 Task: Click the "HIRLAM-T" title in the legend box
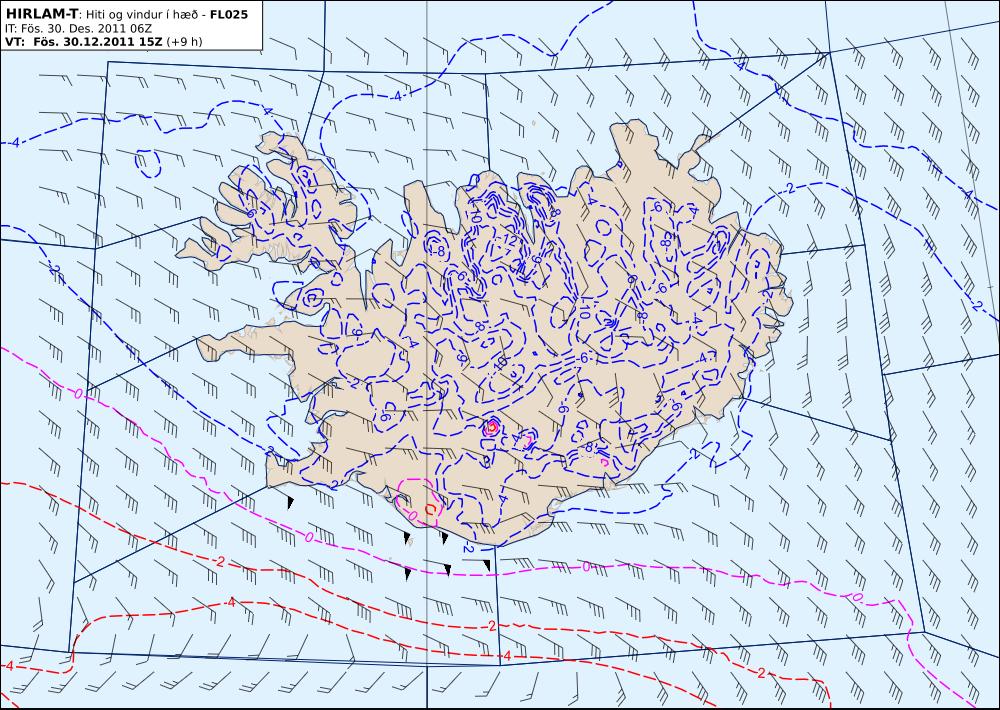tap(40, 14)
